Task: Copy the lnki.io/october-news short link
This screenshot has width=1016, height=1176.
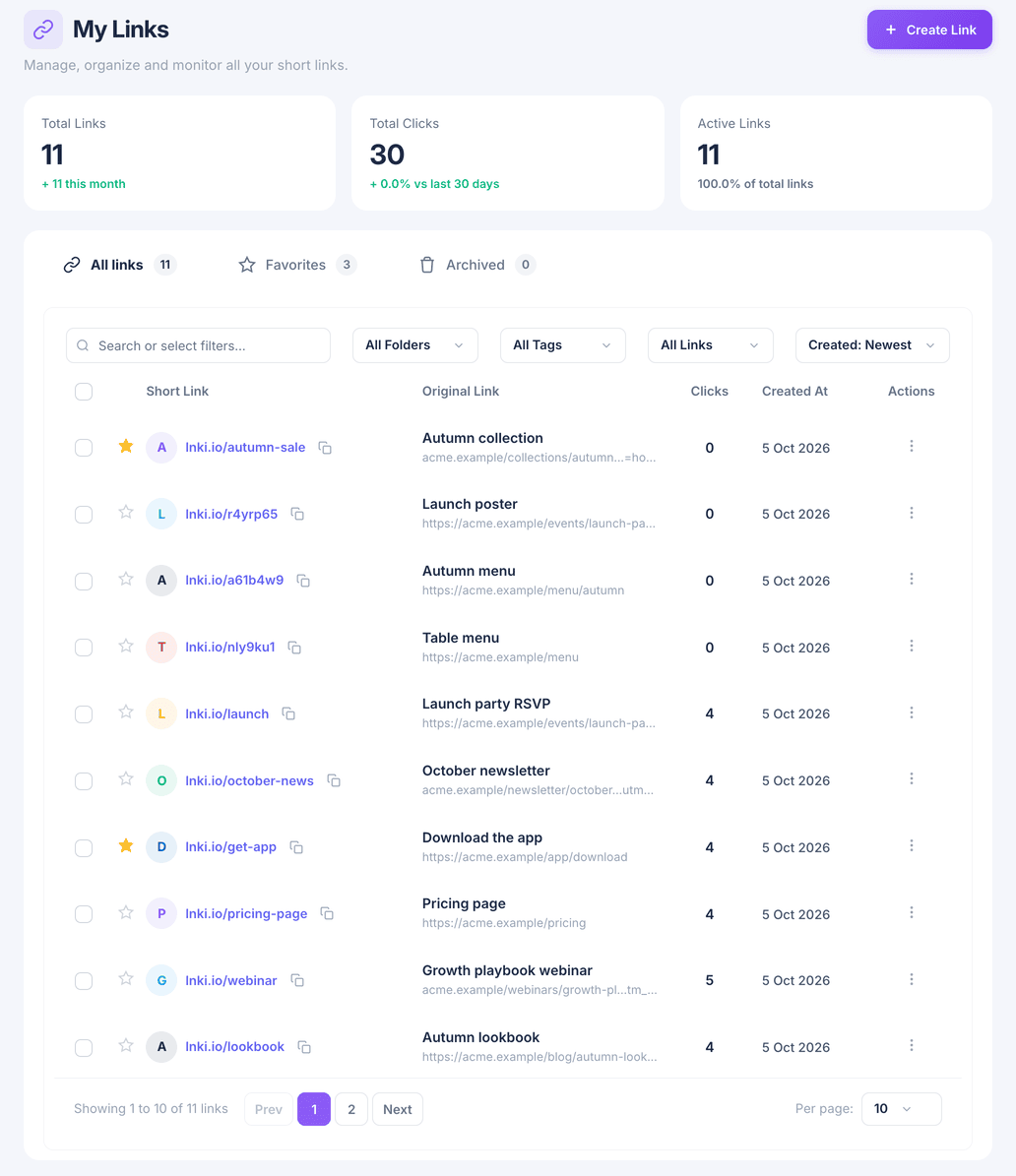Action: pos(334,780)
